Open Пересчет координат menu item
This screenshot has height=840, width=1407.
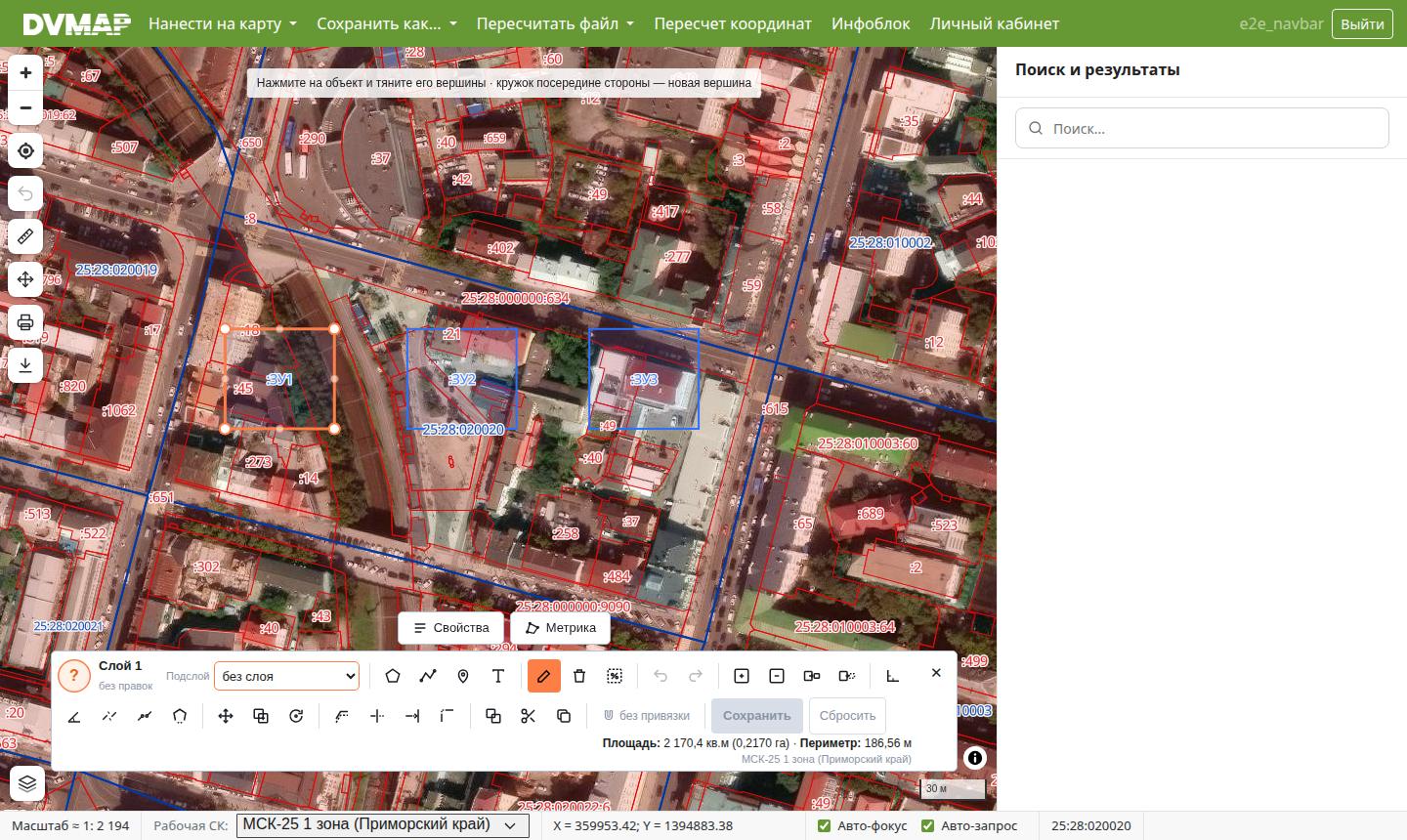pyautogui.click(x=733, y=23)
